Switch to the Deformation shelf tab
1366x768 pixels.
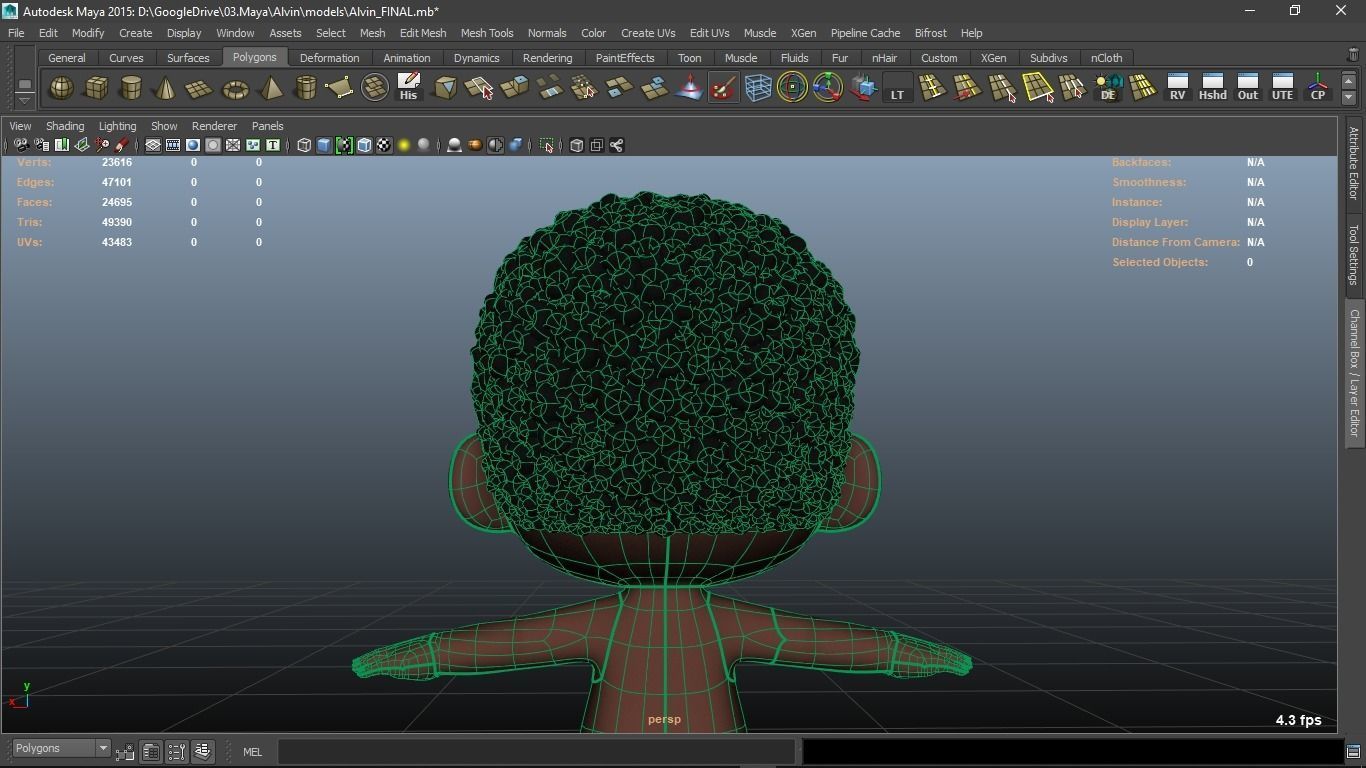(329, 58)
